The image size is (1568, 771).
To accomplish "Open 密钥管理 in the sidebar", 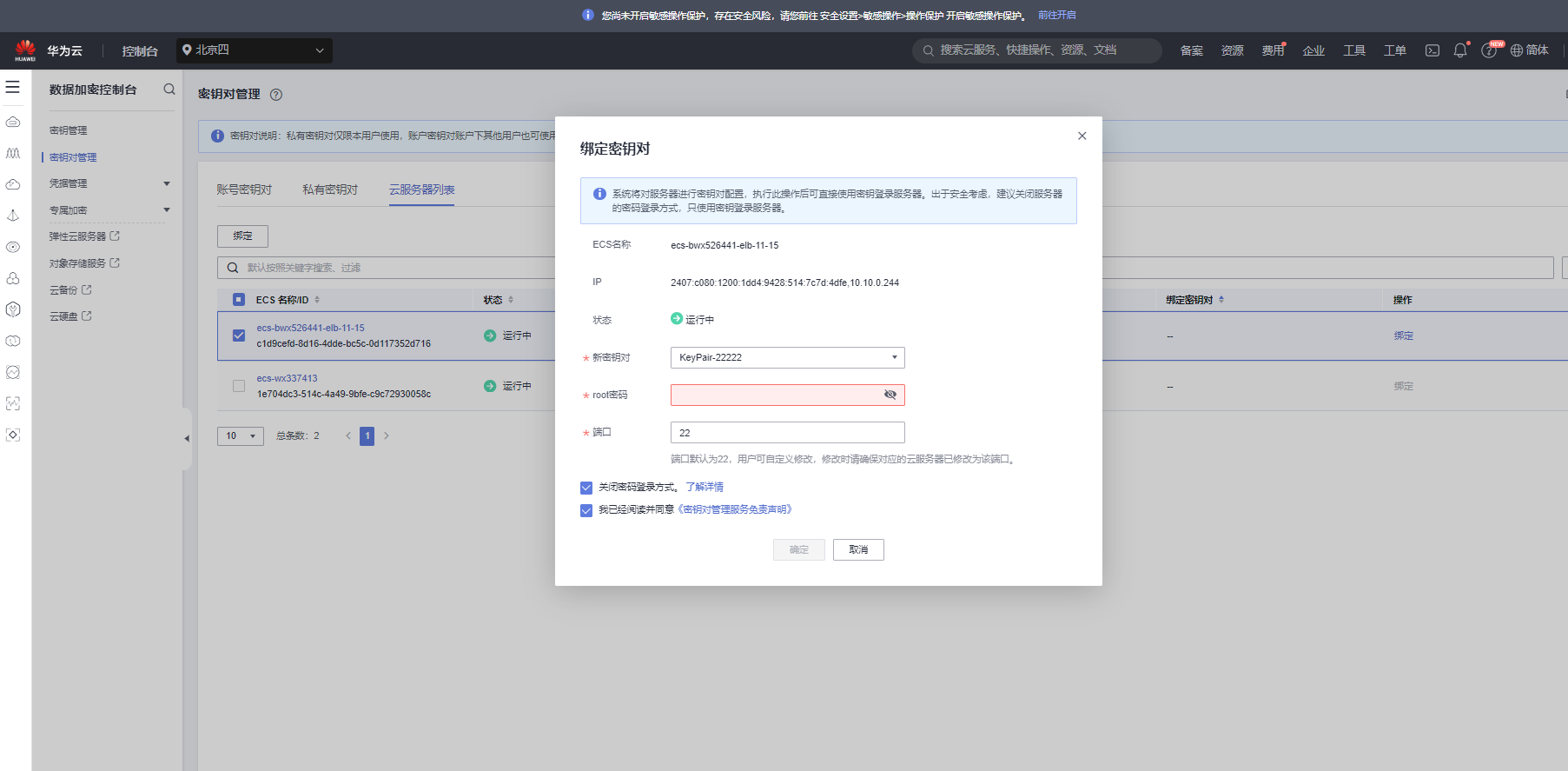I will [69, 130].
